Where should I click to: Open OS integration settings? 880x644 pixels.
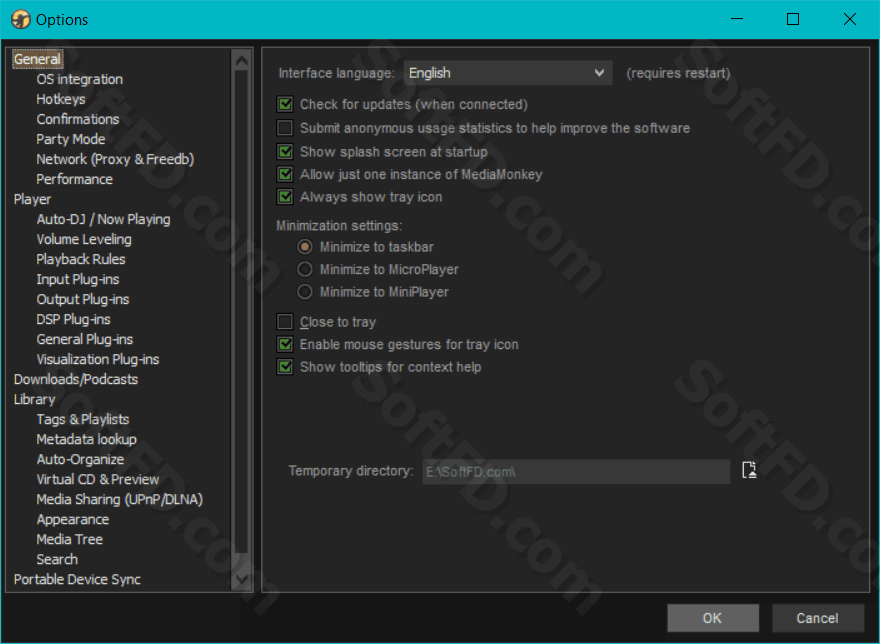pyautogui.click(x=80, y=79)
